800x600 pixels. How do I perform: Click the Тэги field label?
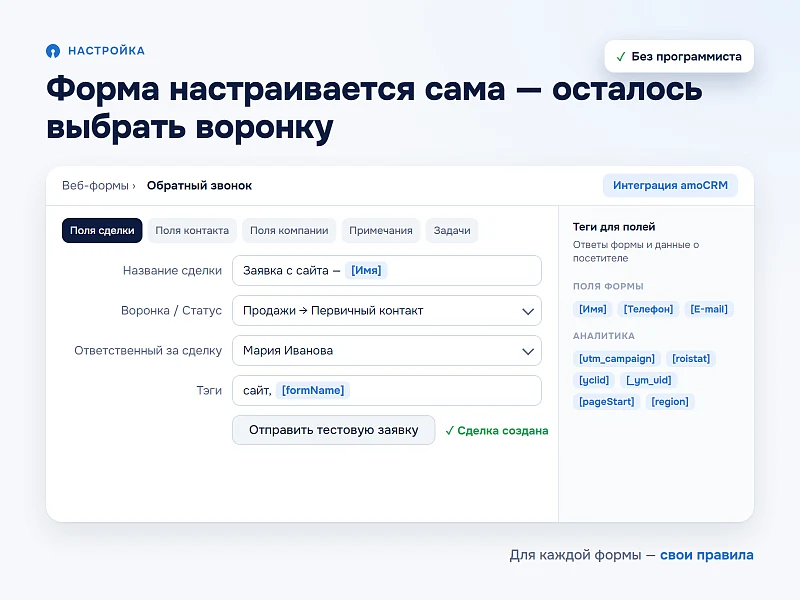209,390
